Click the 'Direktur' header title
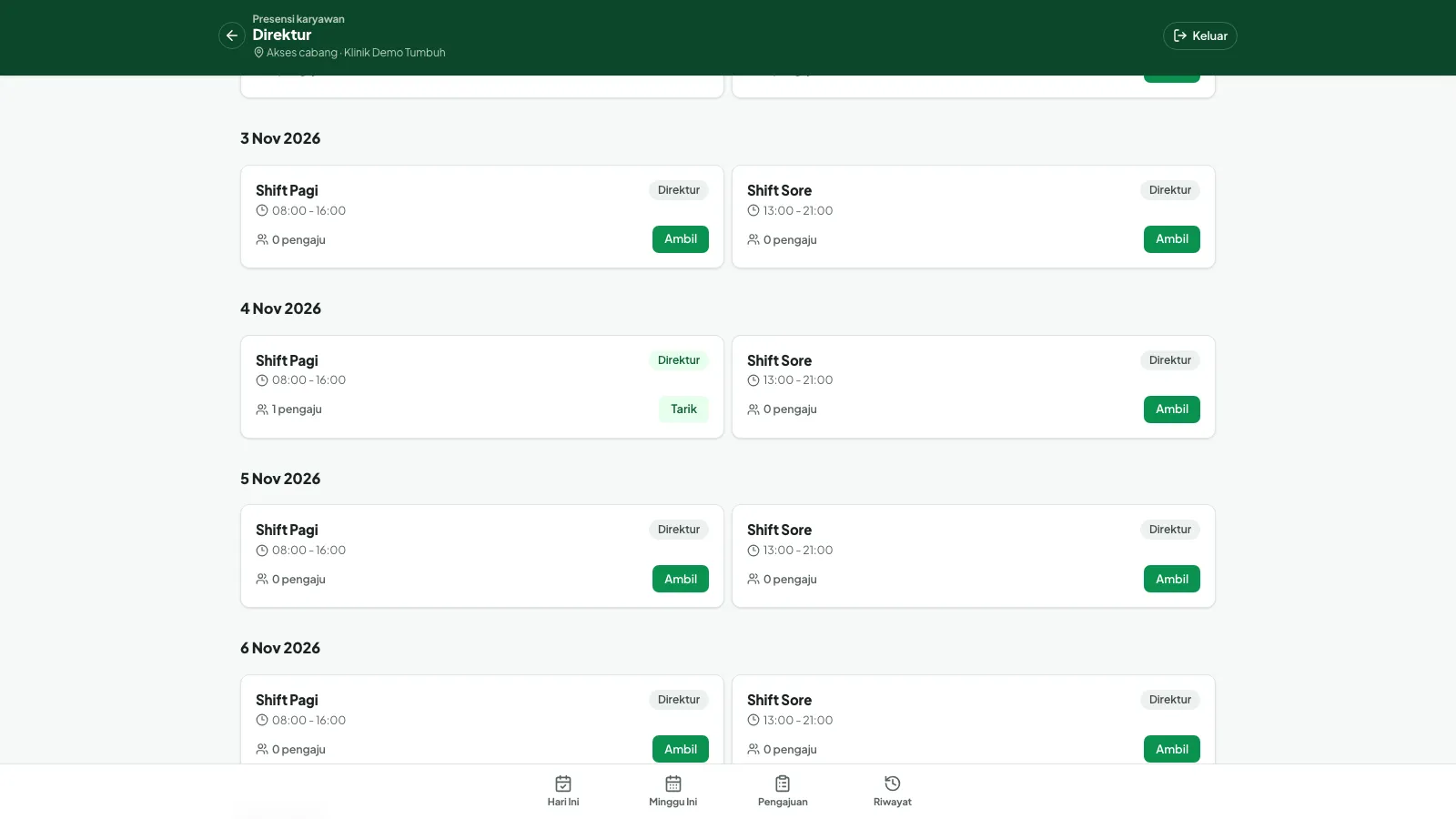The image size is (1456, 819). [282, 35]
